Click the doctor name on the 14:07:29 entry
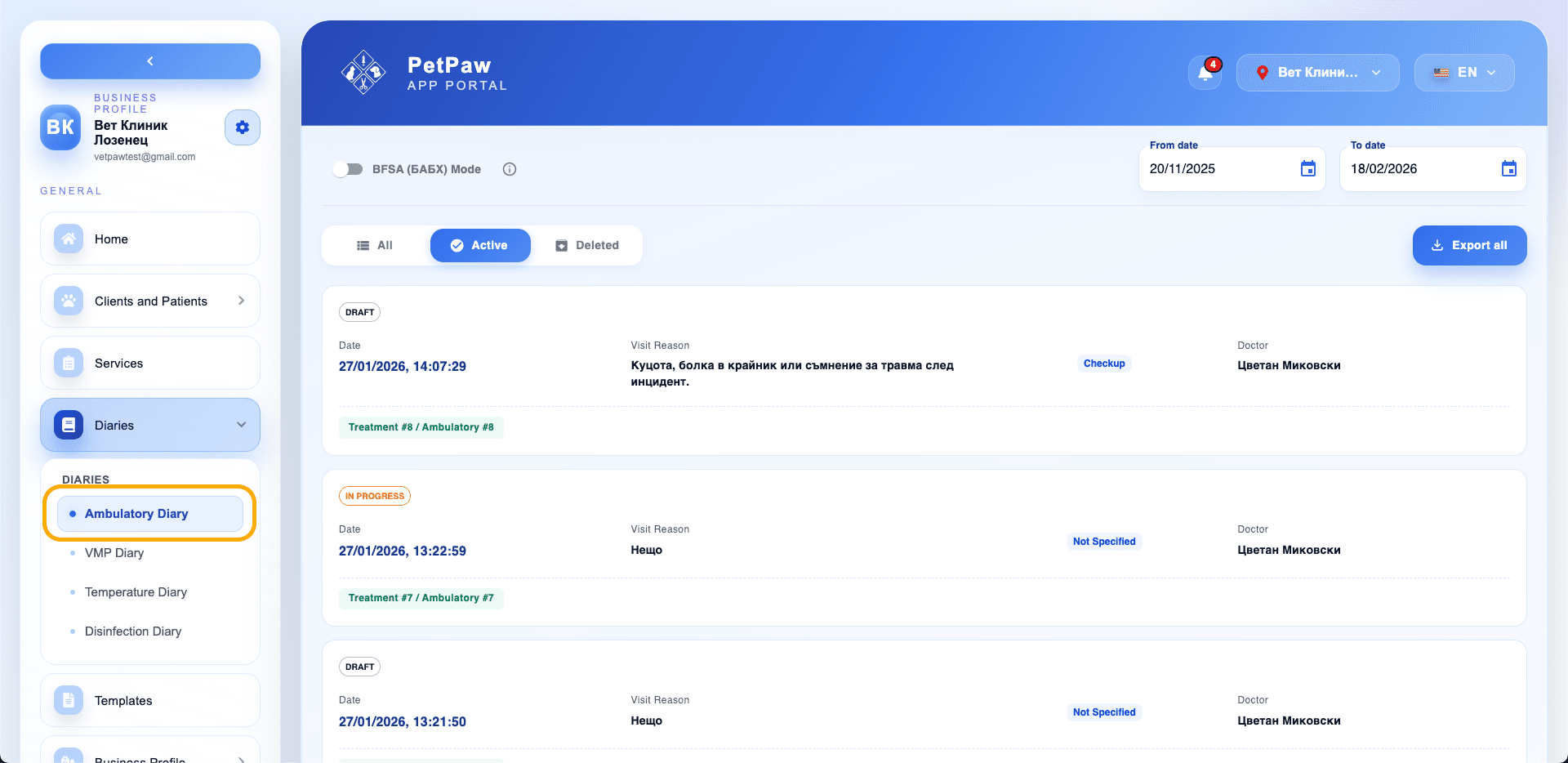Viewport: 1568px width, 763px height. (1289, 365)
